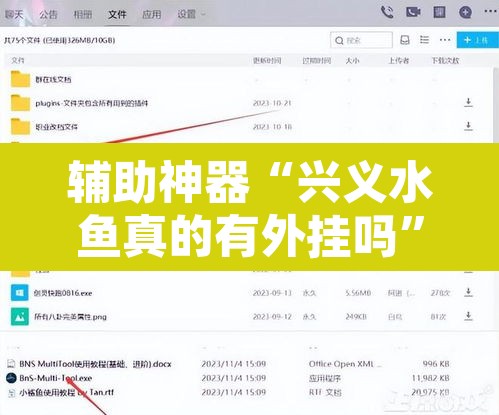
Task: Sort by the 下载次数 column header
Action: point(445,61)
